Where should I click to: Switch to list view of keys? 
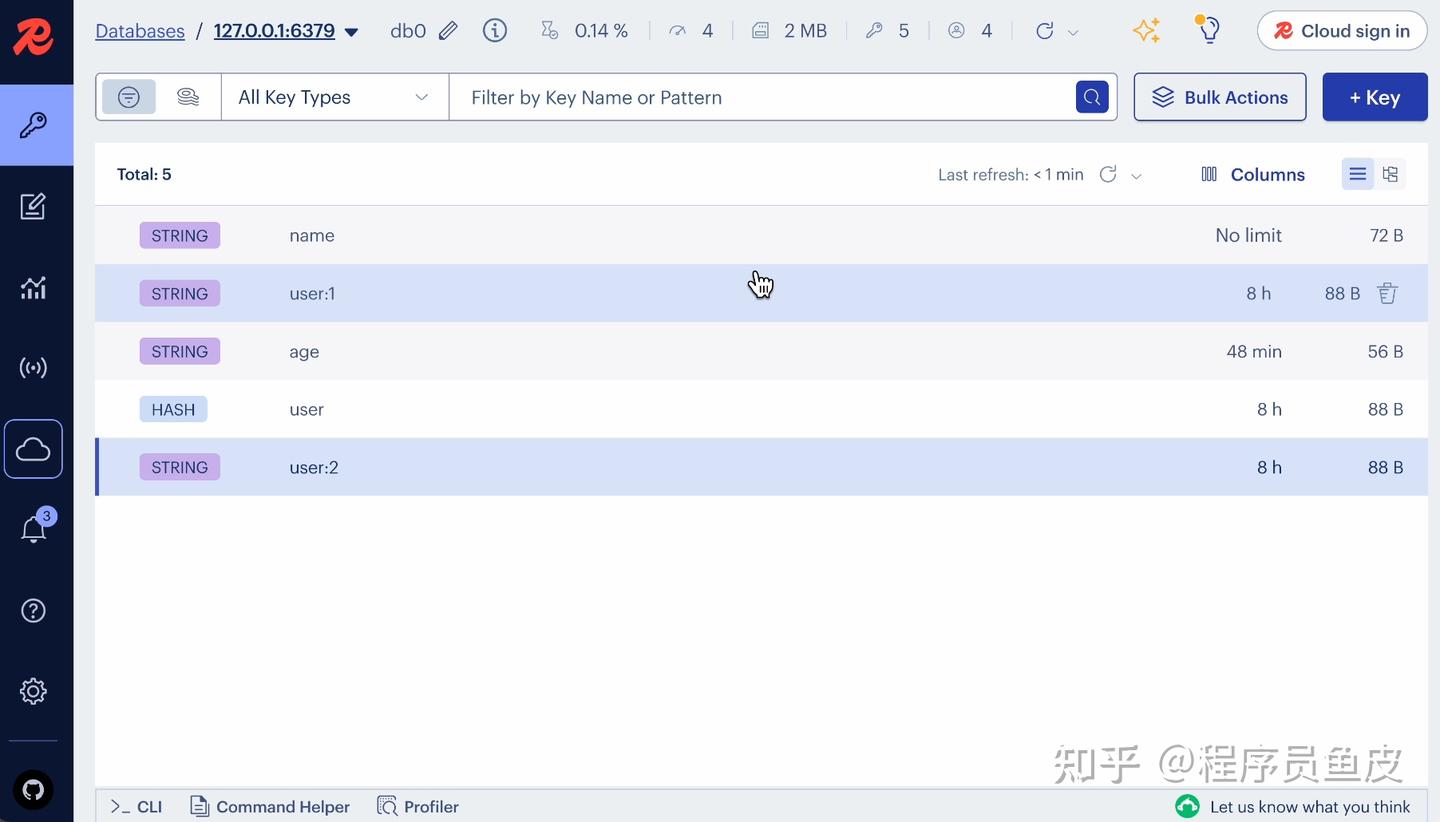(1357, 174)
